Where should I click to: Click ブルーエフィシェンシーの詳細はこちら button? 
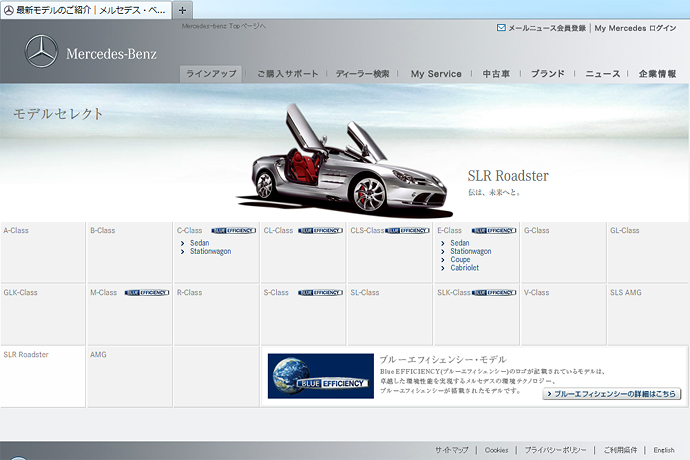tap(611, 394)
